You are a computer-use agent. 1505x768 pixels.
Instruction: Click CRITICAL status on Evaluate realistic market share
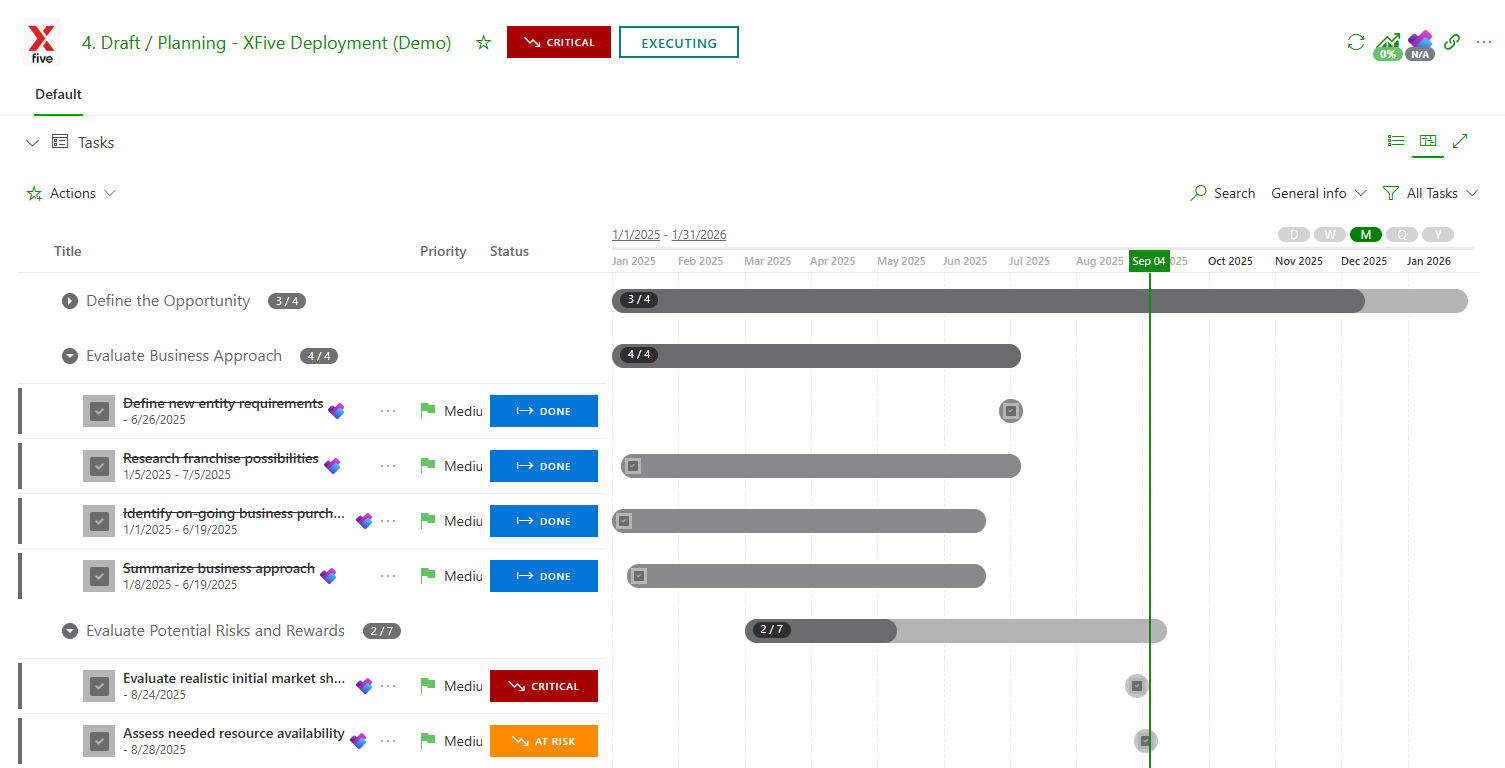coord(544,686)
